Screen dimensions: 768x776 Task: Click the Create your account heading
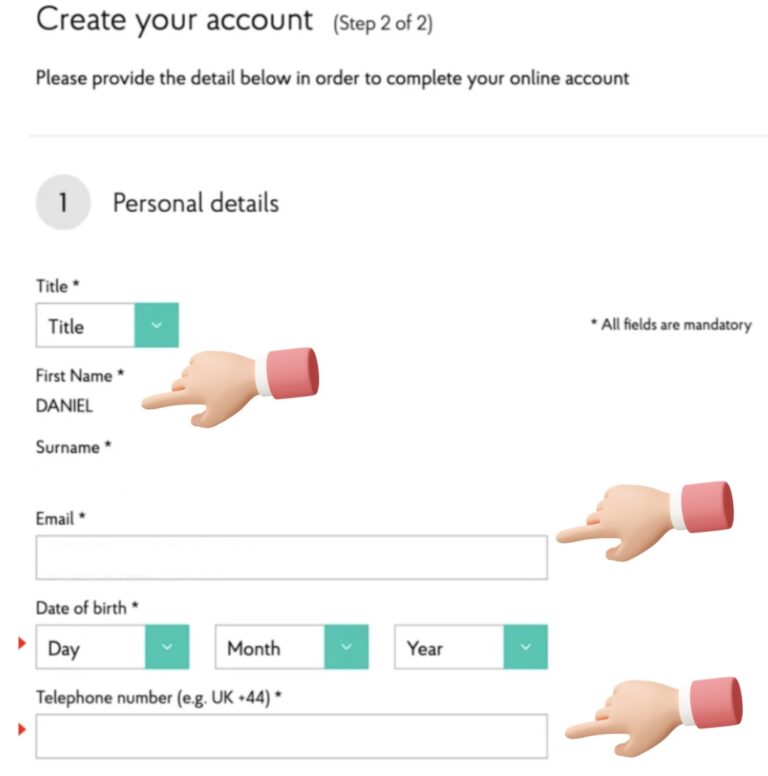click(x=174, y=20)
